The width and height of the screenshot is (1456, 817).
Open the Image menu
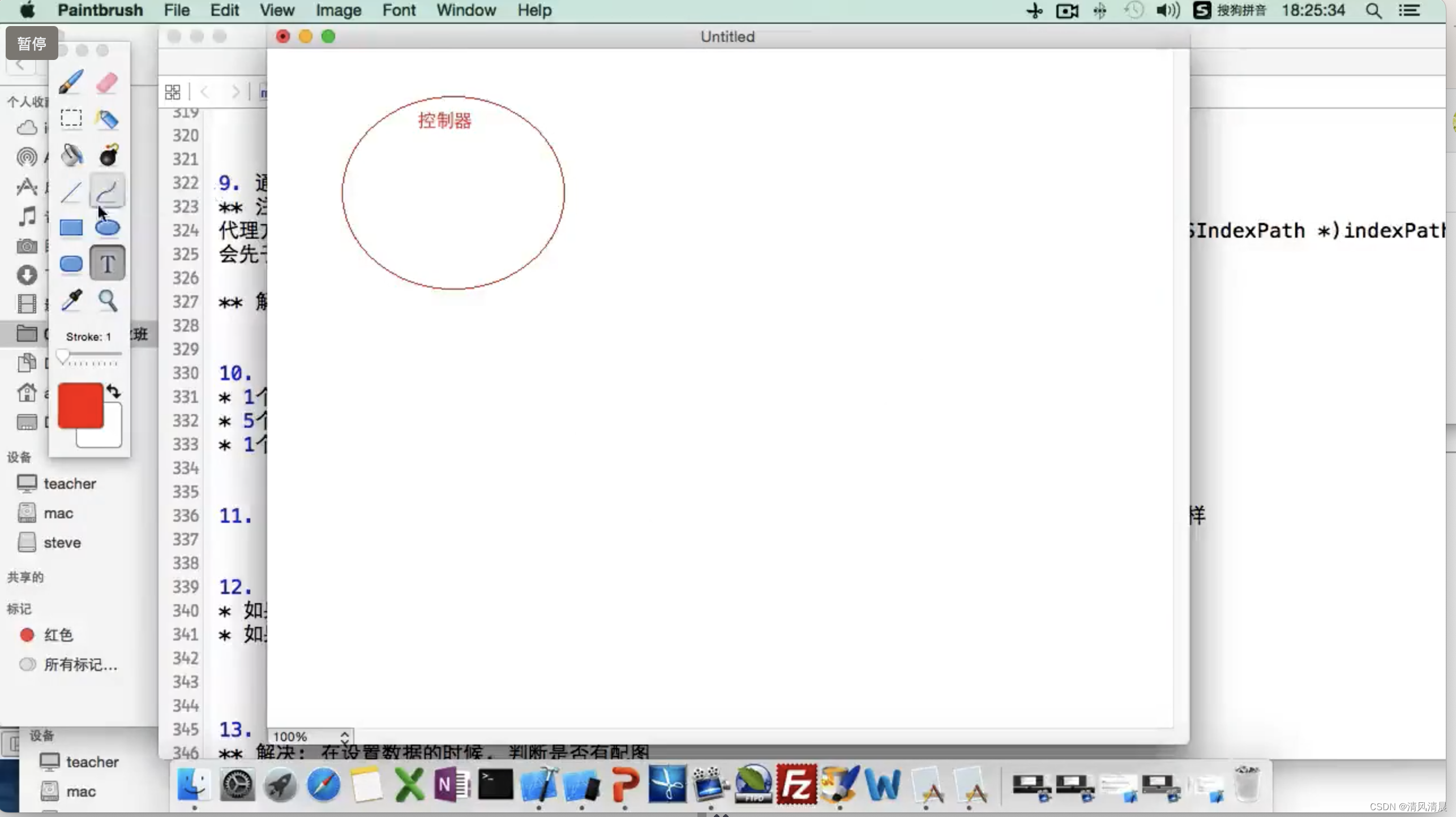339,11
